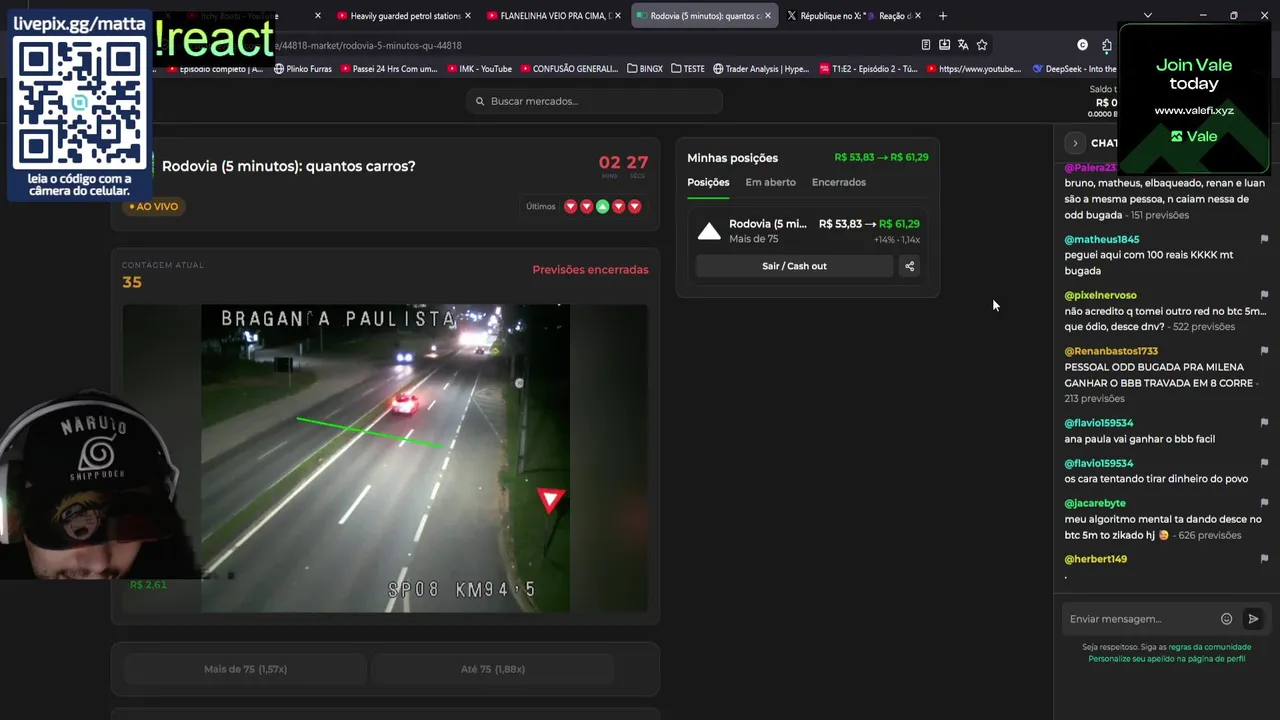Open the browser extensions puzzle icon
This screenshot has width=1280, height=720.
coord(1106,45)
